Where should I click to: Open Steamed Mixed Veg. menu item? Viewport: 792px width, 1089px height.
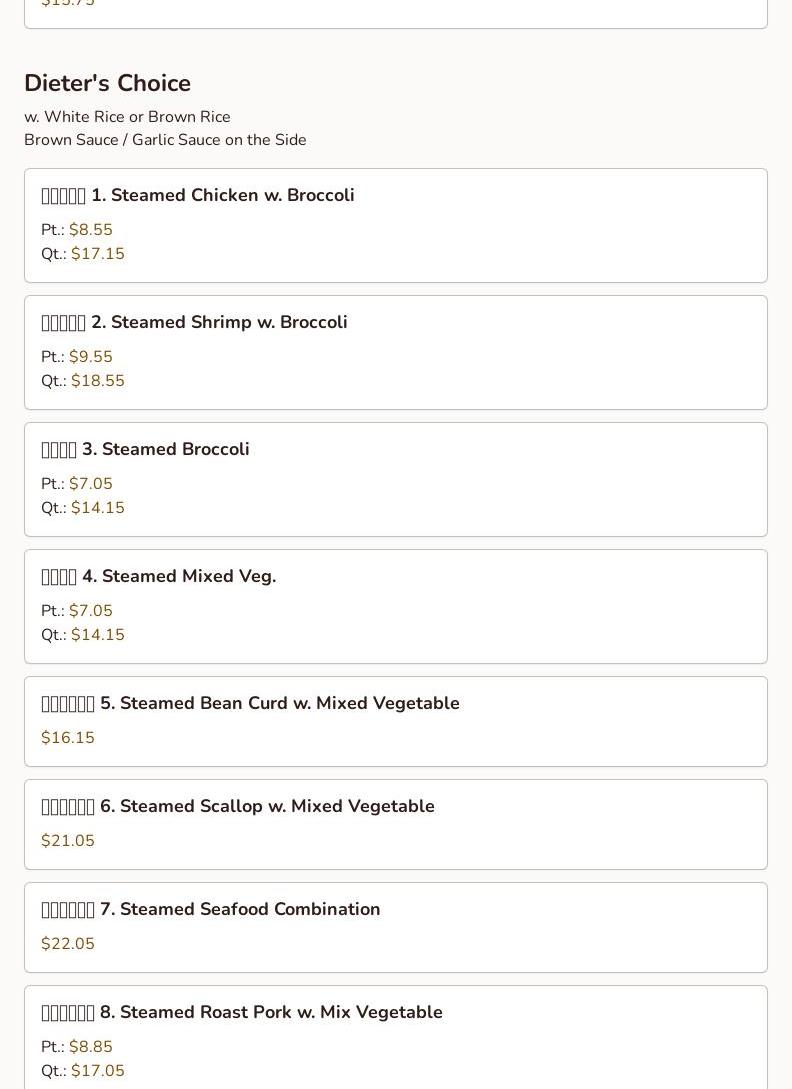point(396,607)
